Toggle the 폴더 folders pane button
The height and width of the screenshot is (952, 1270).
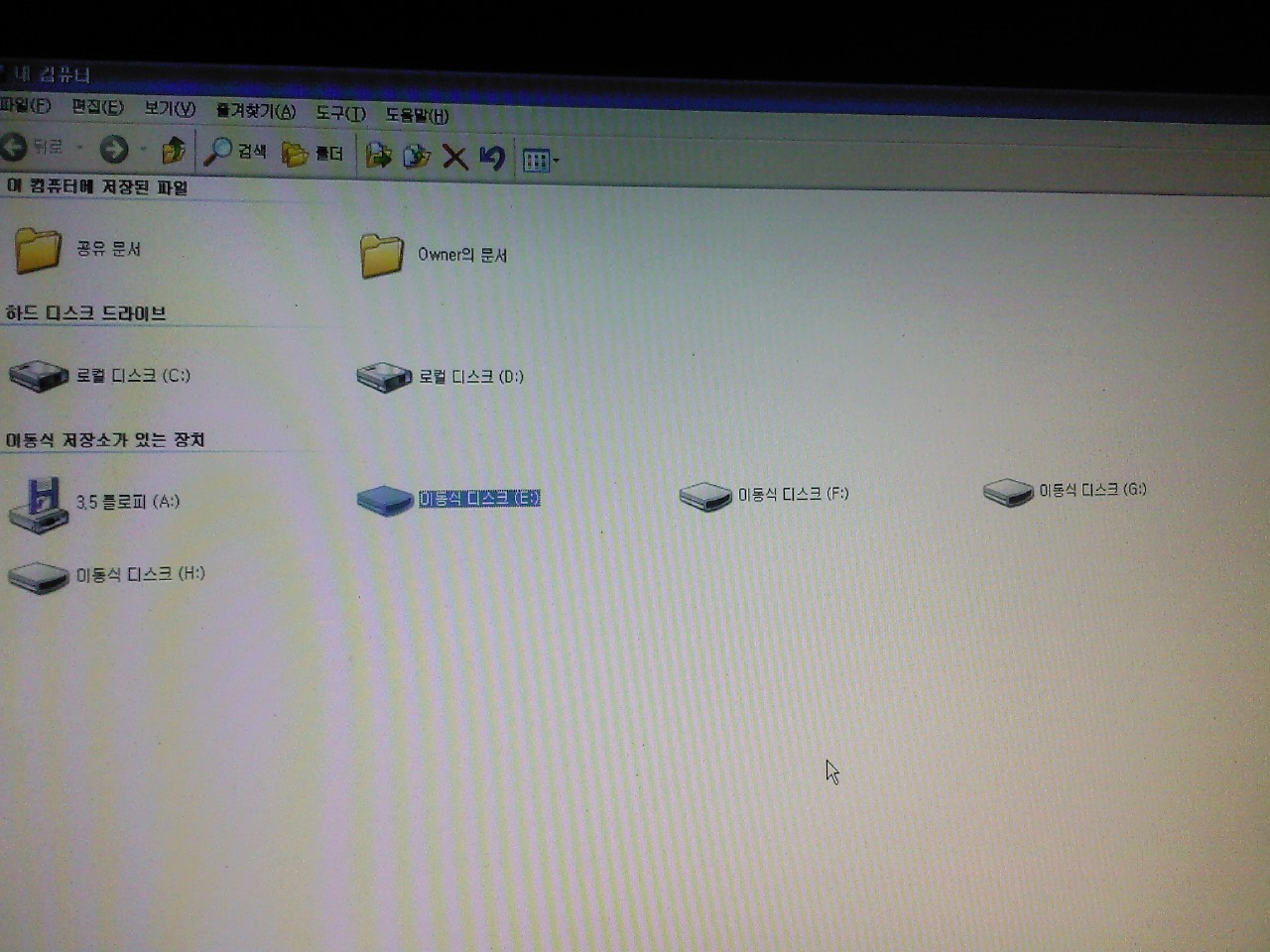pyautogui.click(x=313, y=154)
